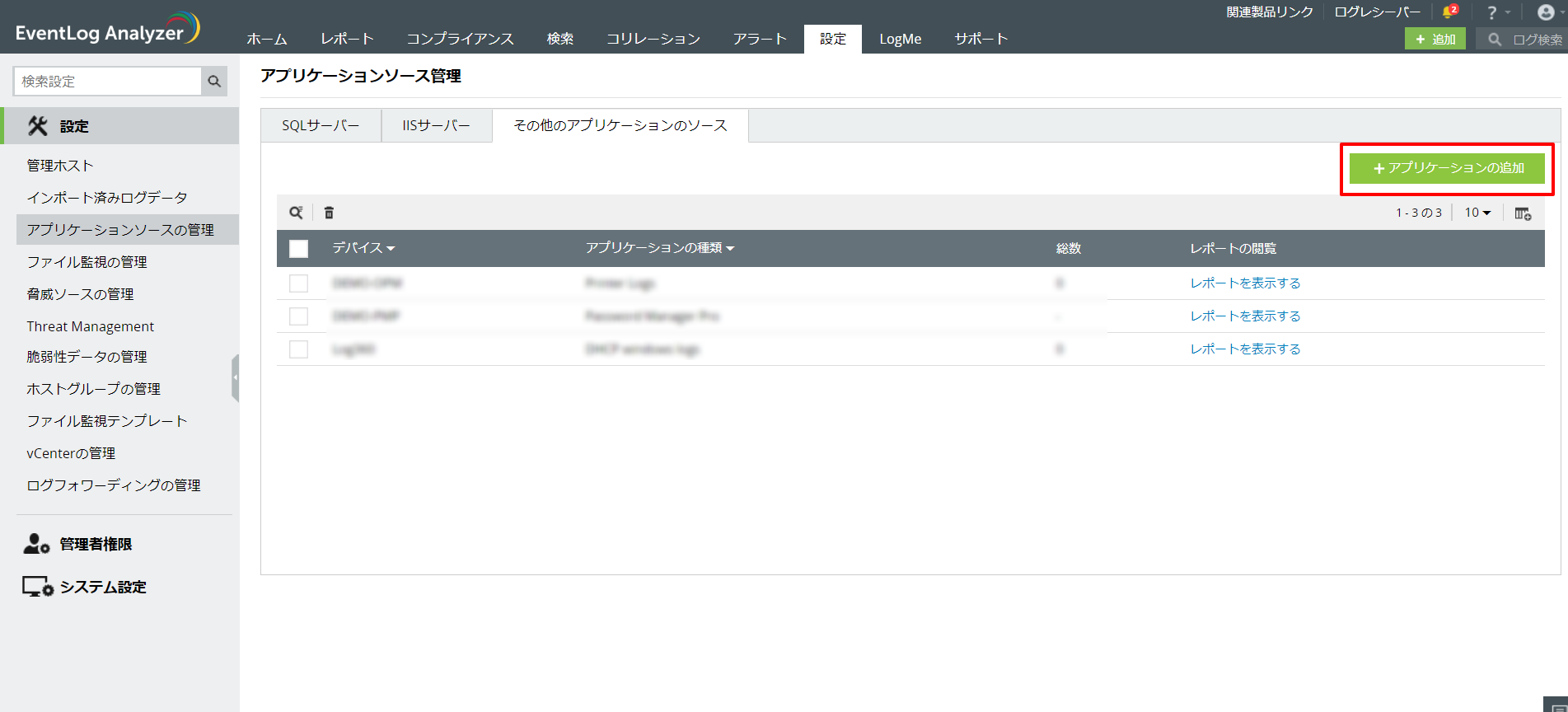Click the administrator privileges icon
This screenshot has width=1568, height=712.
[36, 544]
